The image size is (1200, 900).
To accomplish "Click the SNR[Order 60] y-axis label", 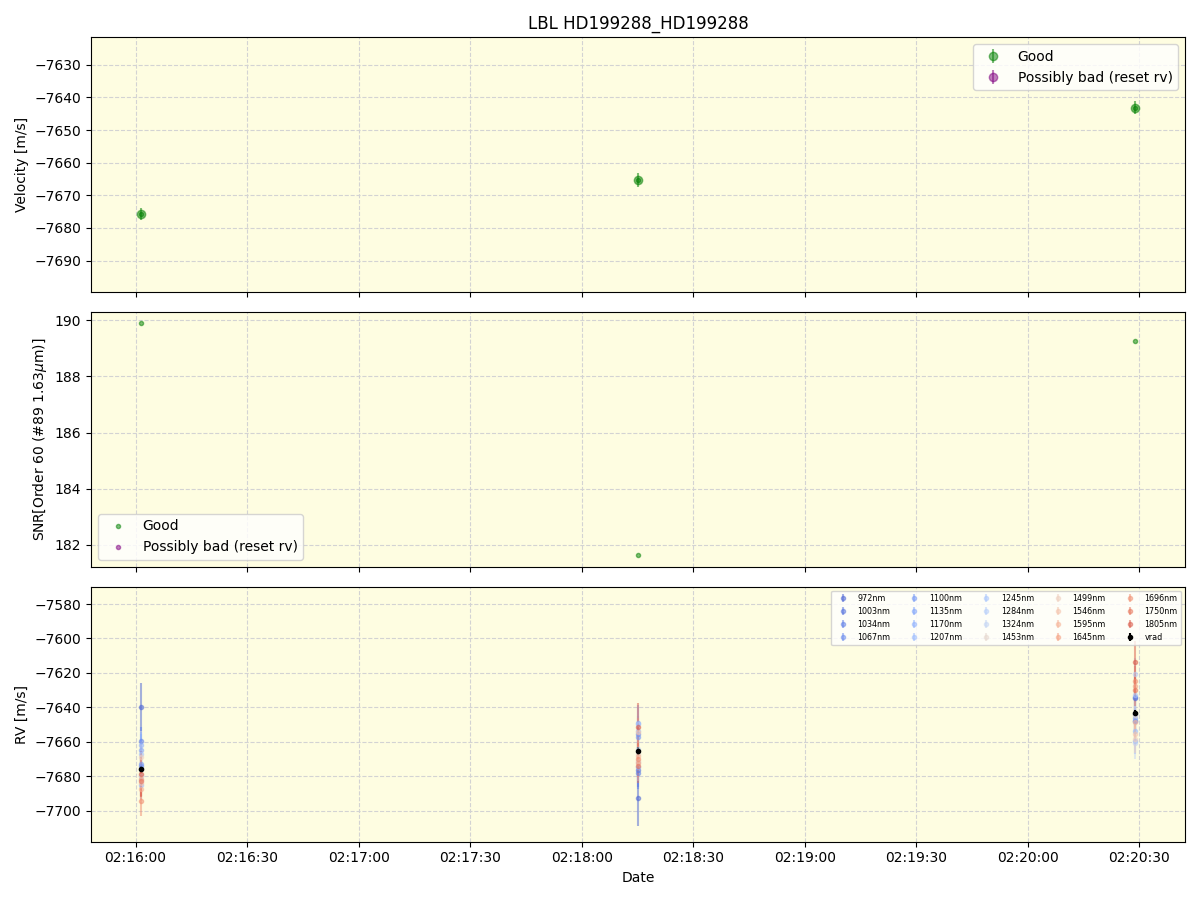I will click(x=39, y=439).
